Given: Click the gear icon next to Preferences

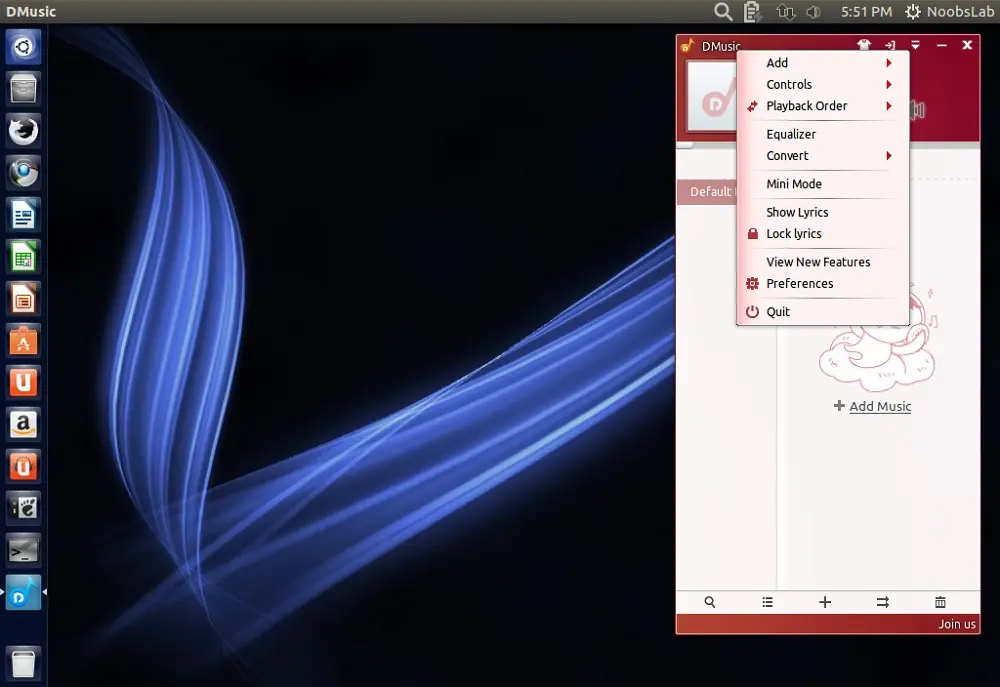Looking at the screenshot, I should pyautogui.click(x=753, y=283).
